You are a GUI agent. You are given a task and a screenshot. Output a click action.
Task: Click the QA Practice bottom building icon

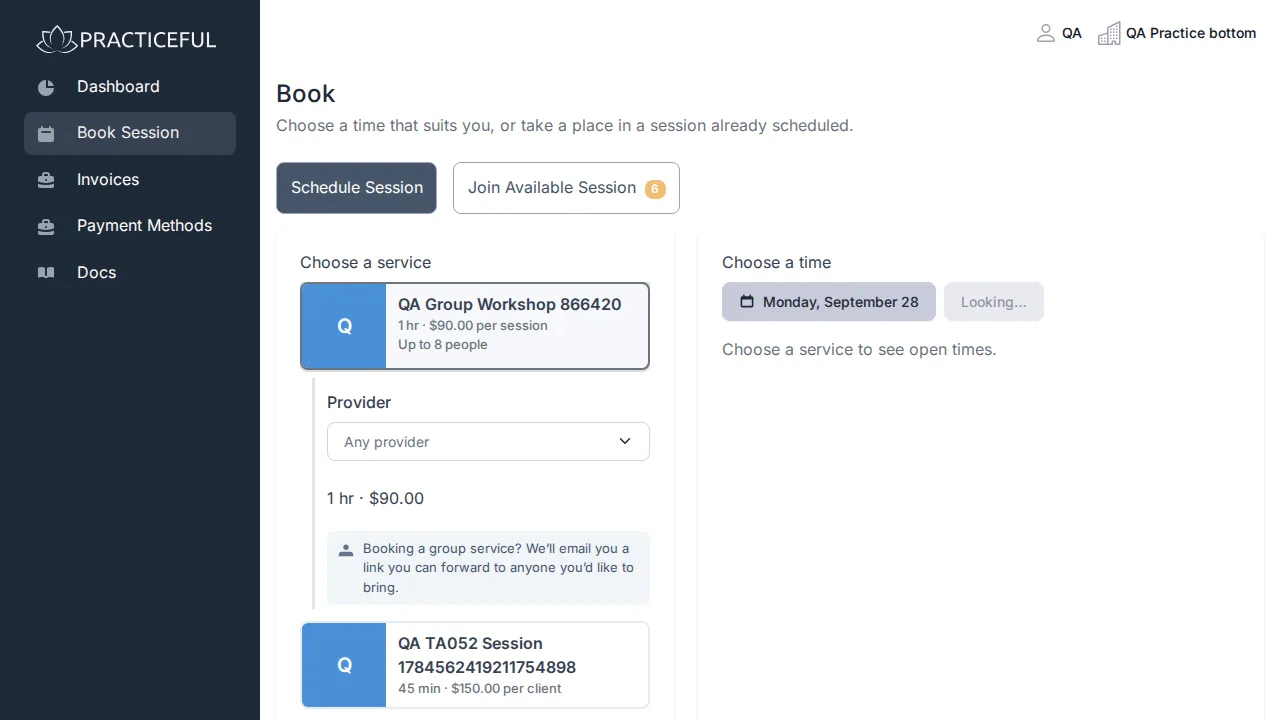tap(1109, 33)
